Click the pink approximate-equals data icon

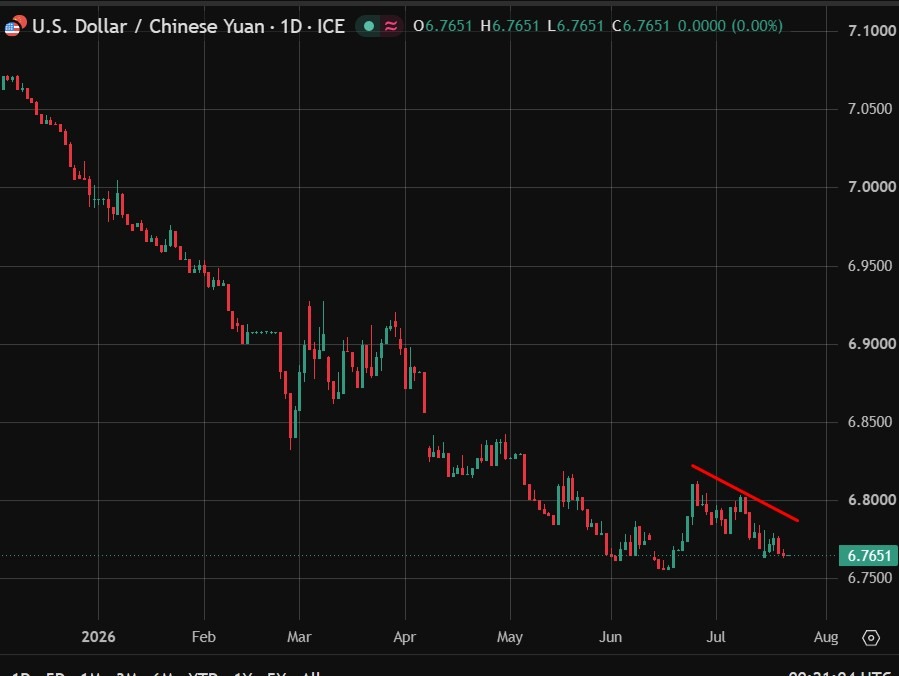pyautogui.click(x=391, y=26)
